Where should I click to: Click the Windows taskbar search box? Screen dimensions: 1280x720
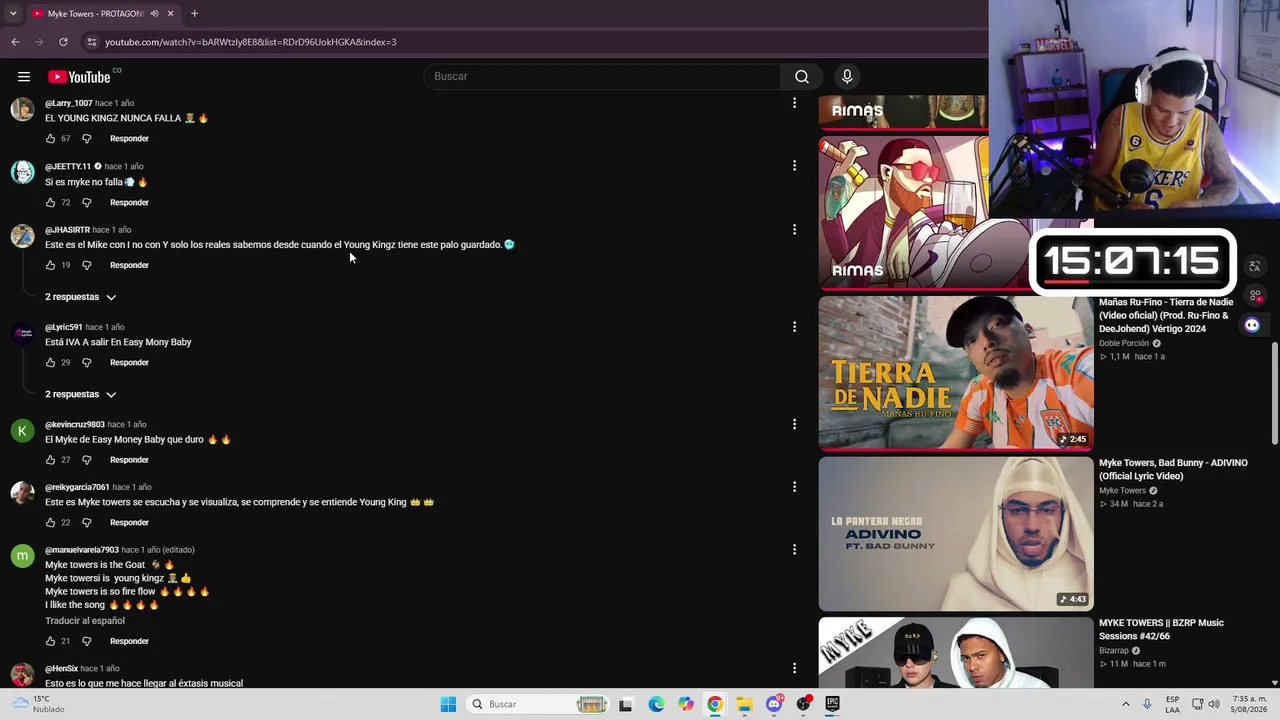[x=538, y=704]
